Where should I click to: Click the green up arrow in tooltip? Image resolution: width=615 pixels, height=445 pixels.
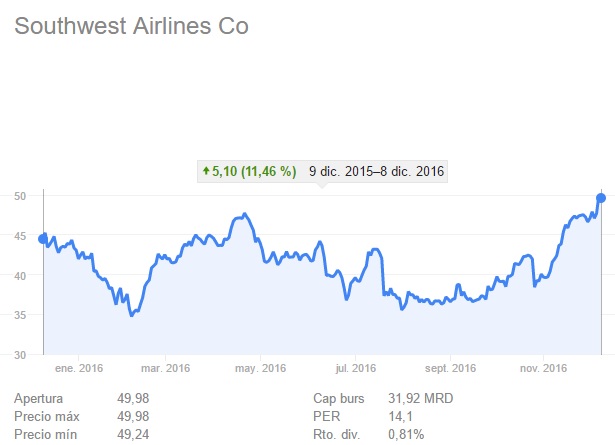point(206,171)
